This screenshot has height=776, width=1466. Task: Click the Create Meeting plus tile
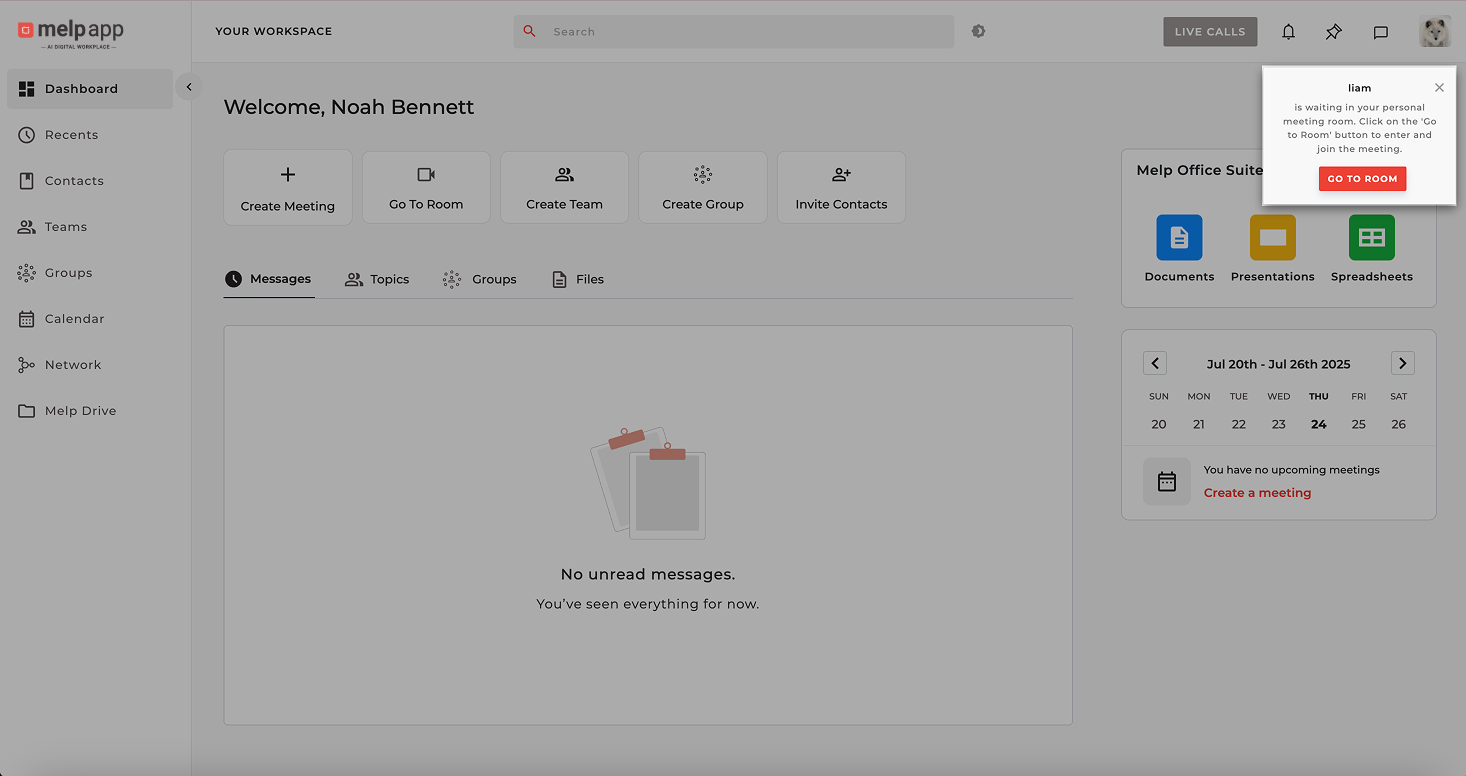[288, 188]
